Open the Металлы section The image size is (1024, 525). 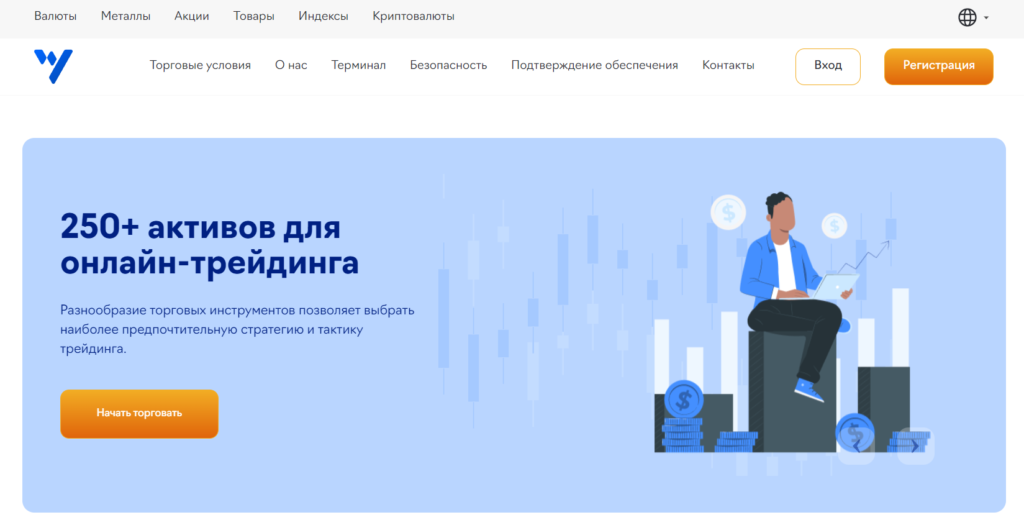click(125, 16)
